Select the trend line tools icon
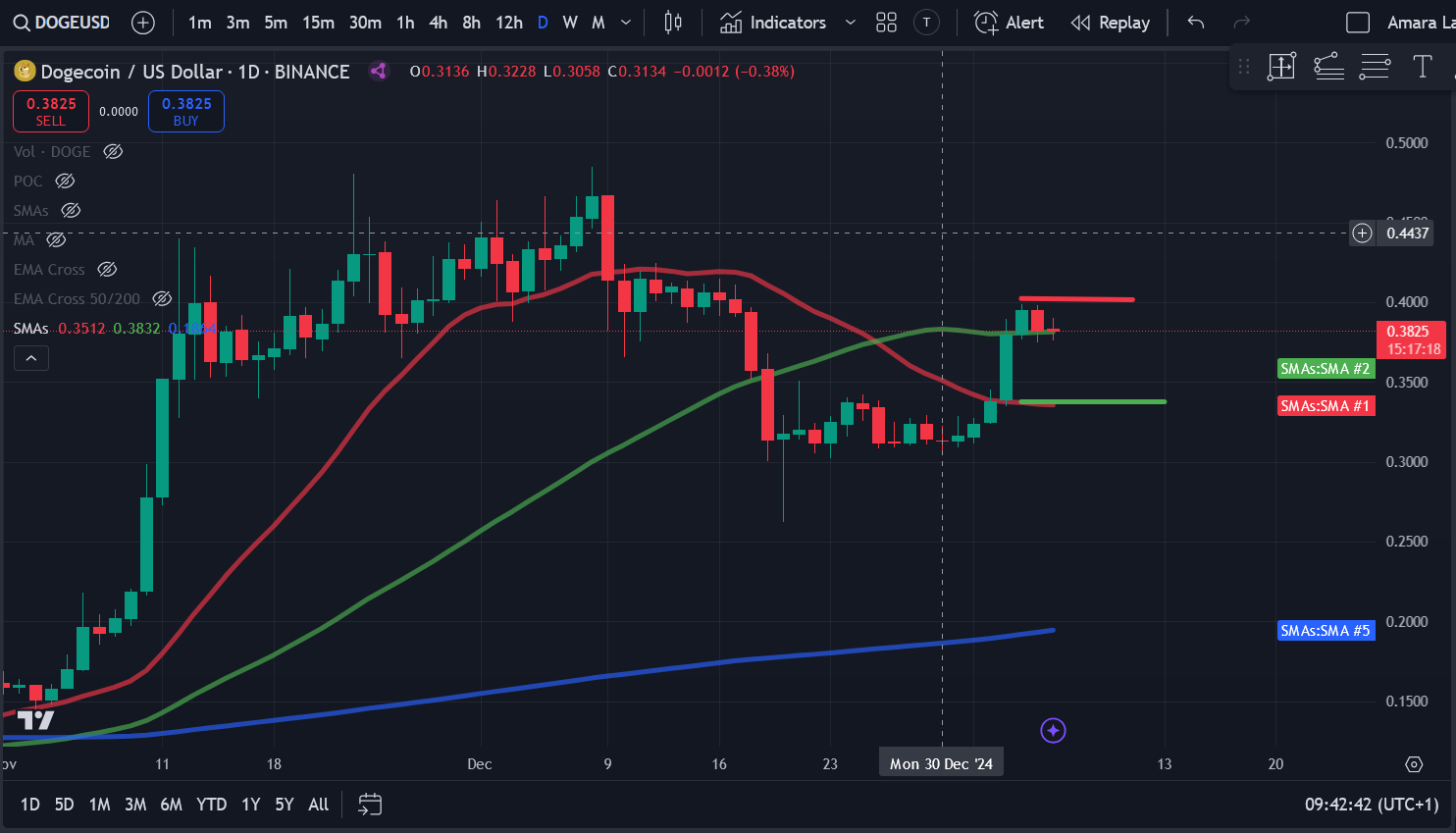 [x=1328, y=67]
